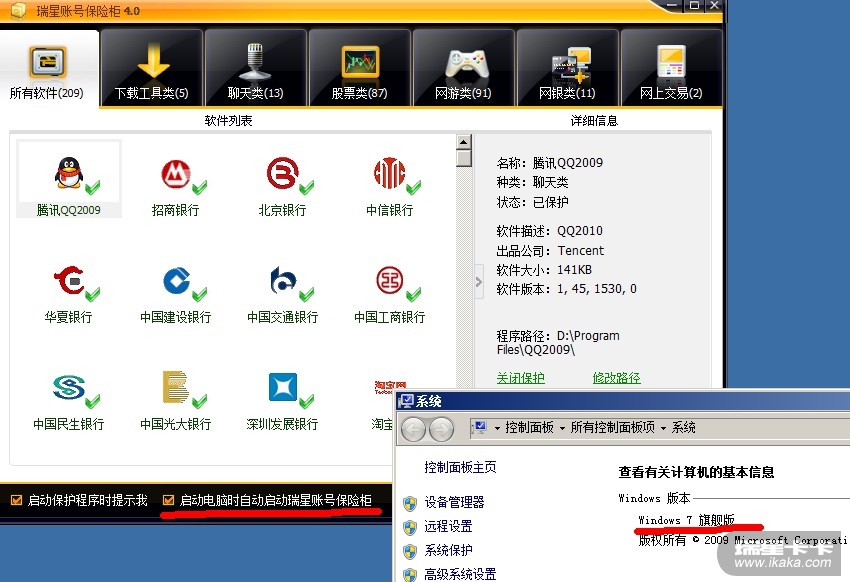Click the 名称: 腾讯QQ2009 detail line
This screenshot has height=582, width=850.
pos(550,163)
